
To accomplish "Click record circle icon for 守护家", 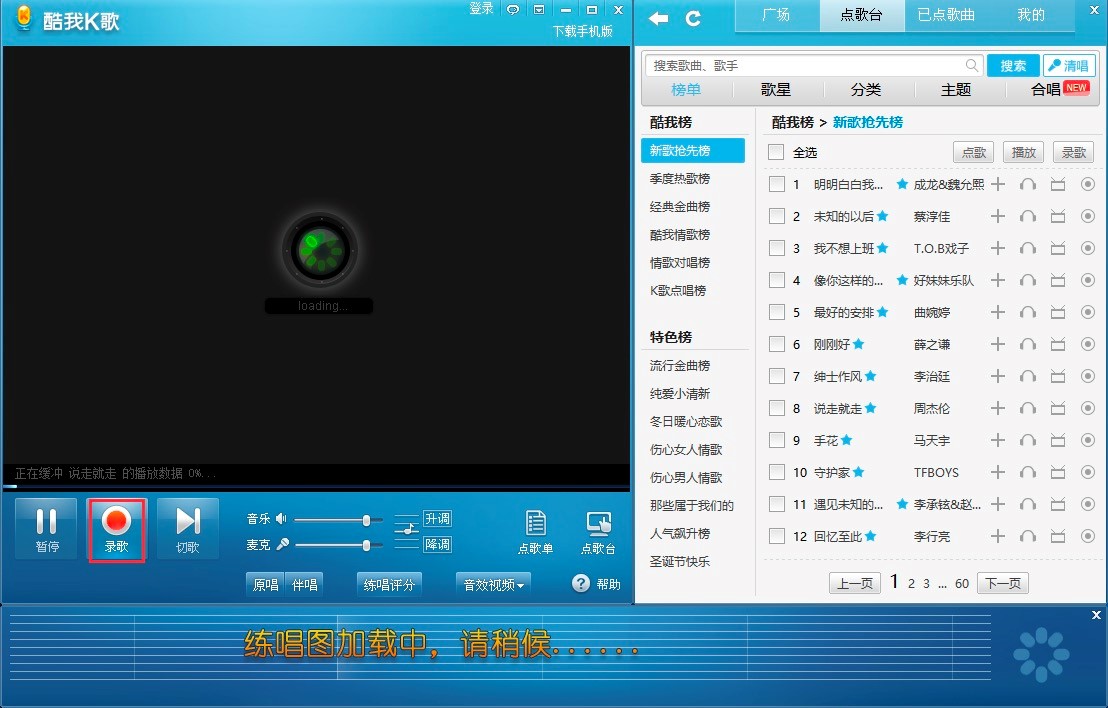I will click(1088, 472).
